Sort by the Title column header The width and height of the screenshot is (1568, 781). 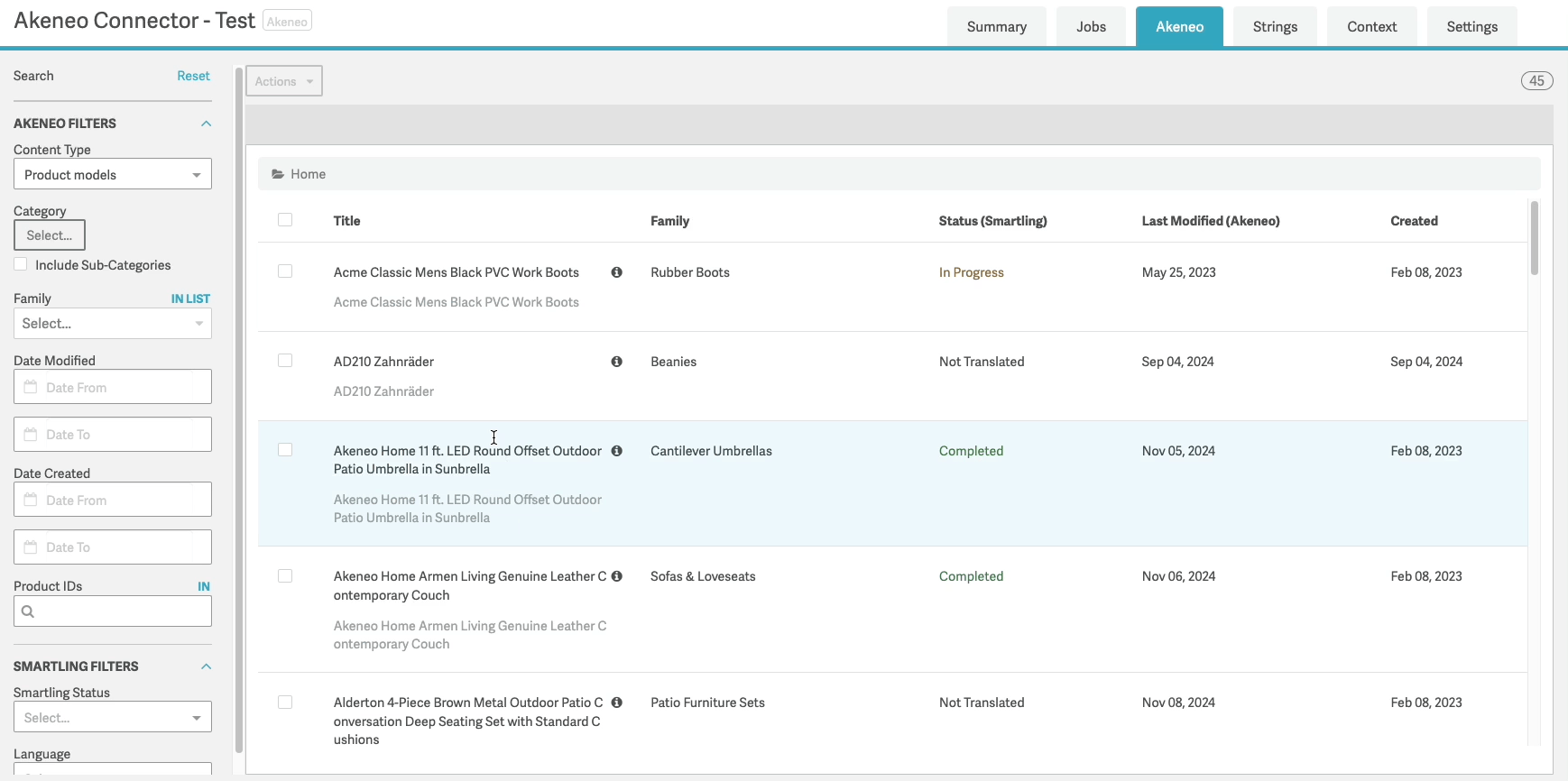click(346, 221)
